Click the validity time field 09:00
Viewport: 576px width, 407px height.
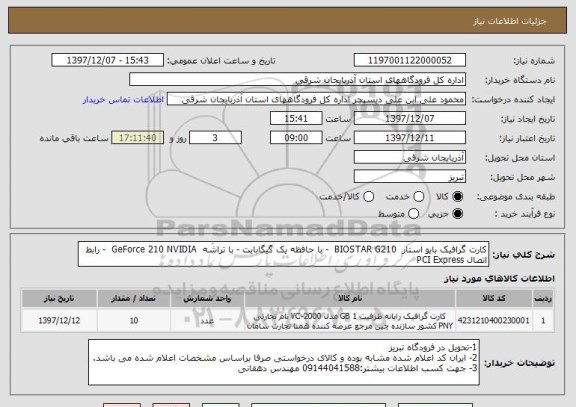coord(296,138)
